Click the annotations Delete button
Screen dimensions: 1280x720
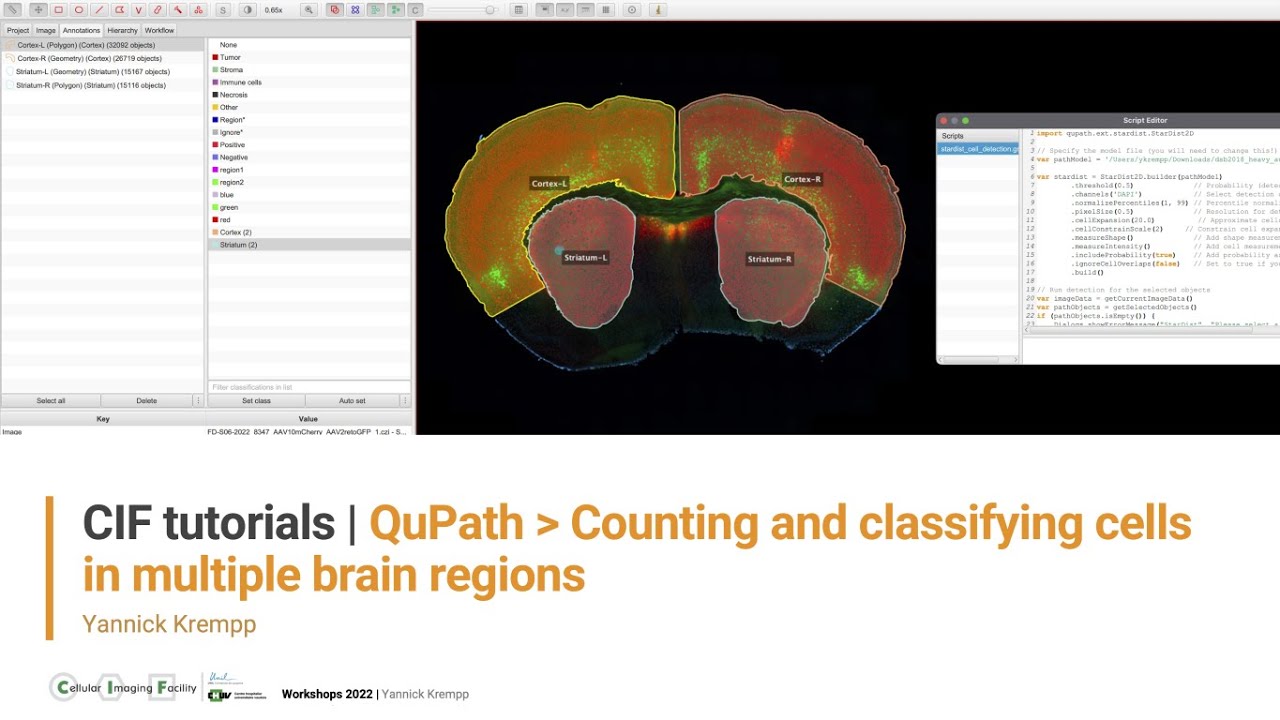coord(147,401)
